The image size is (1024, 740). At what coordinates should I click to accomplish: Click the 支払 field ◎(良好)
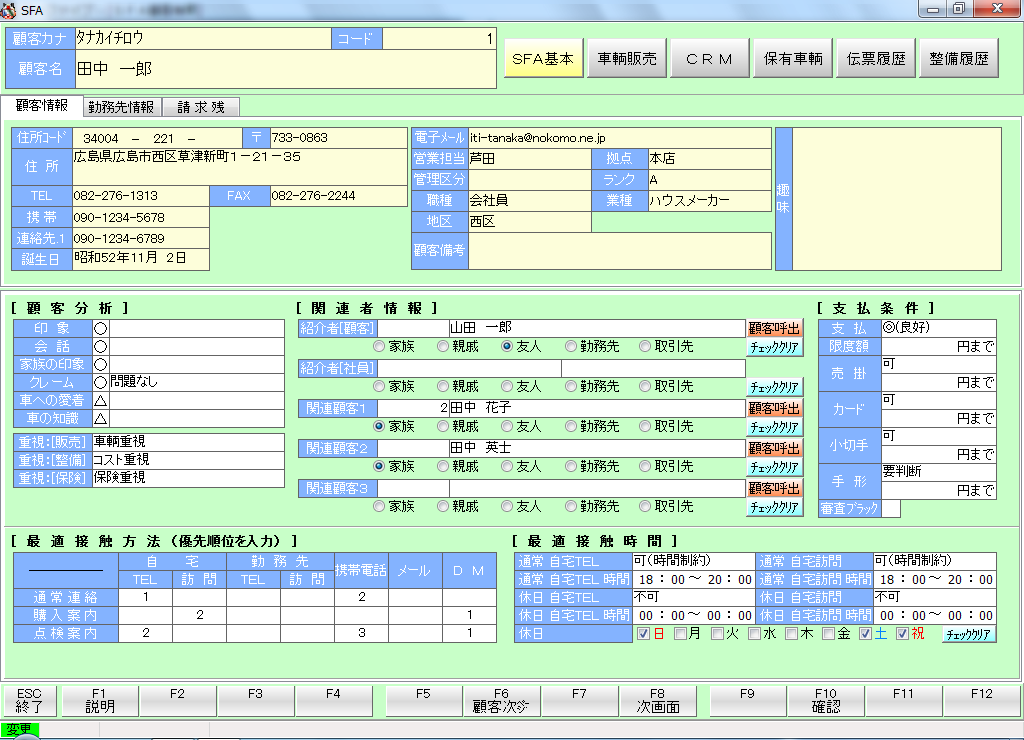tap(938, 328)
